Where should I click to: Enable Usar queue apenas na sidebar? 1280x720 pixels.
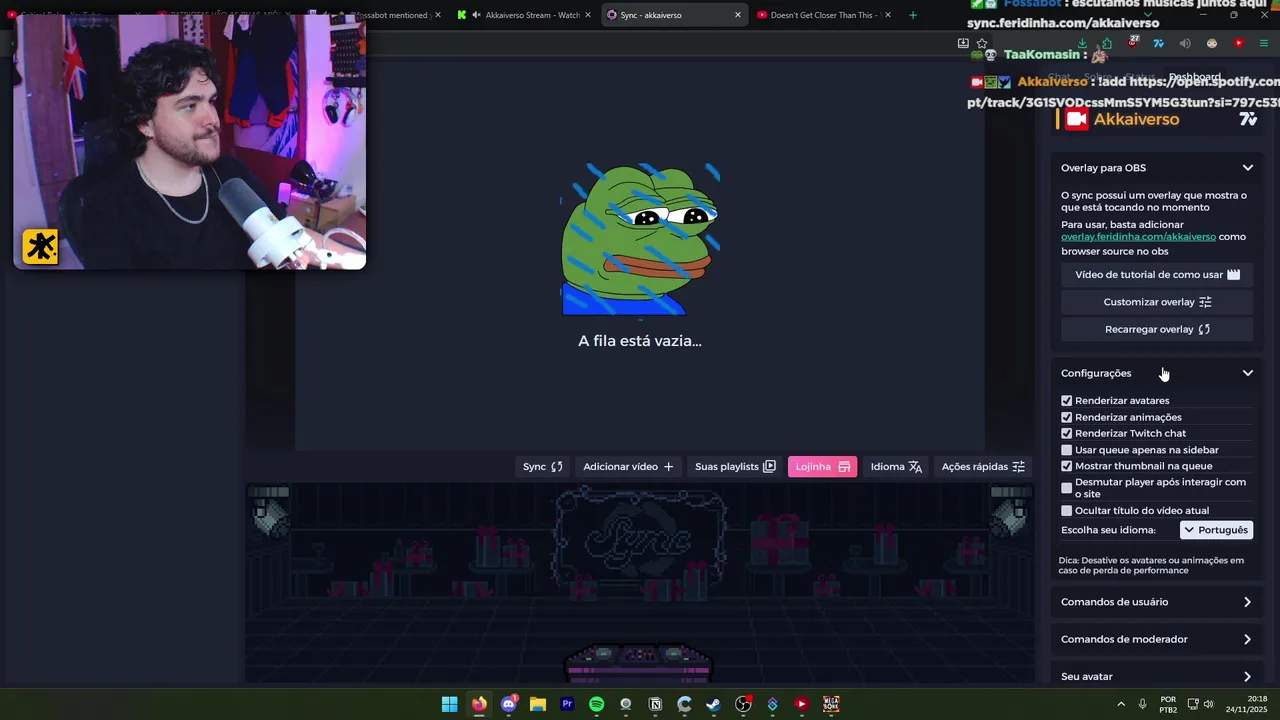pos(1066,450)
